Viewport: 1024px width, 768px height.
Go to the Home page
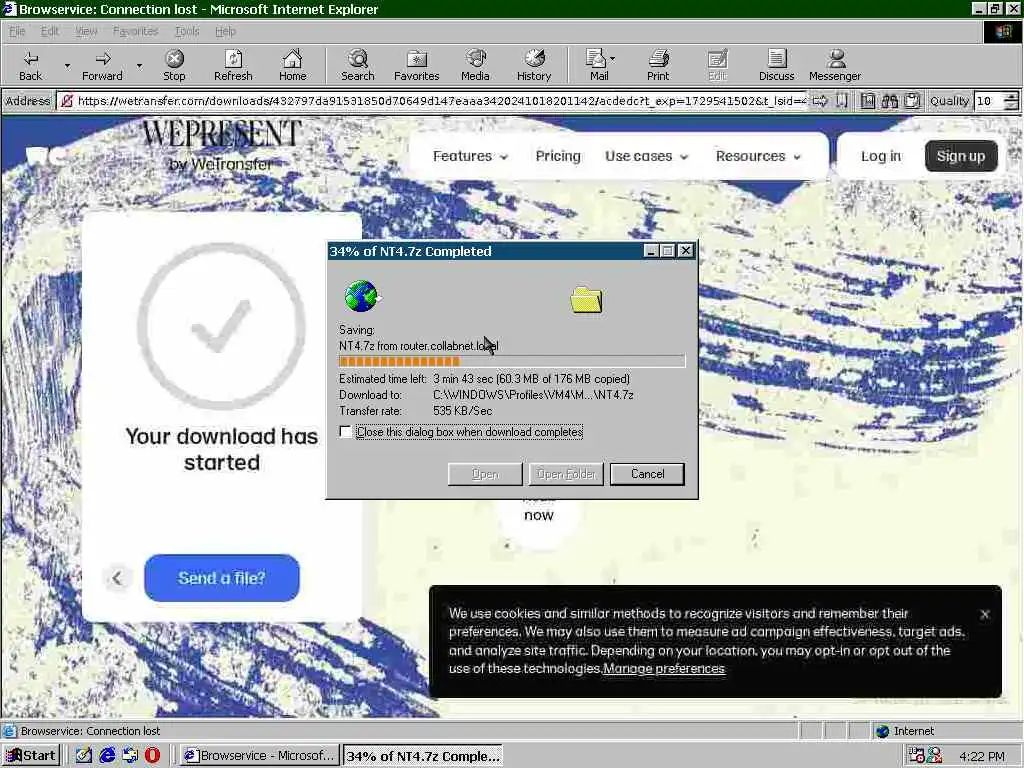point(292,65)
